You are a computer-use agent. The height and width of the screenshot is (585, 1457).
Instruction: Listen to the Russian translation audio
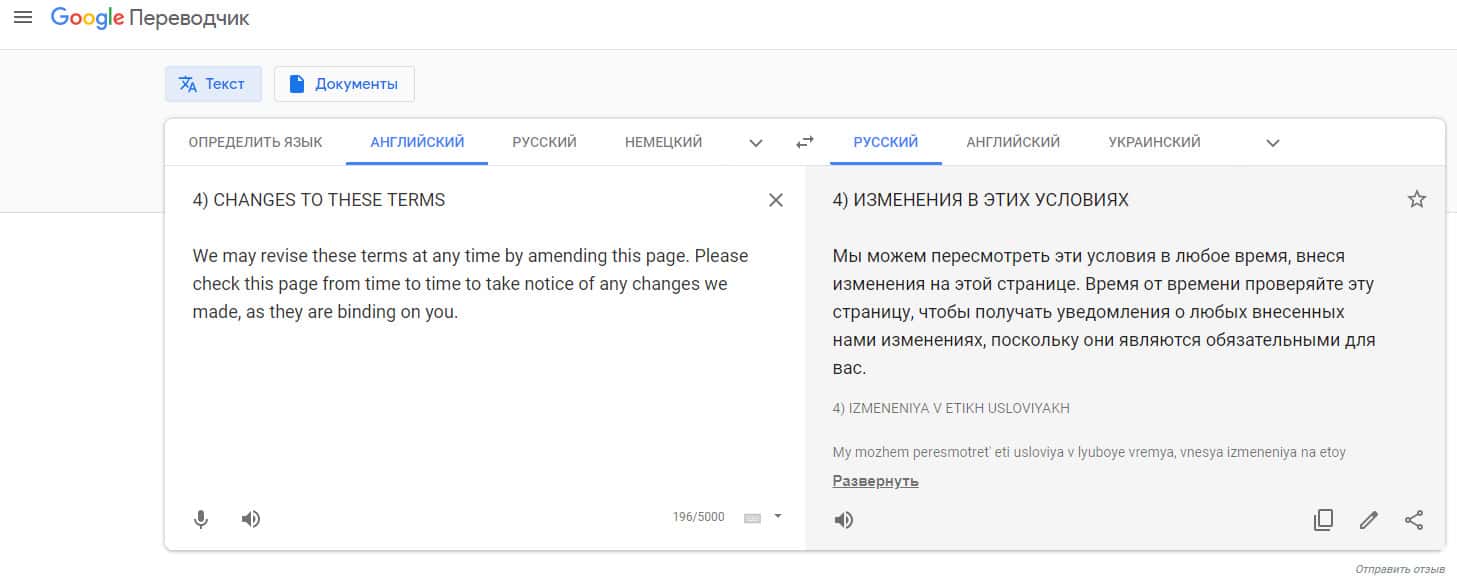[844, 520]
